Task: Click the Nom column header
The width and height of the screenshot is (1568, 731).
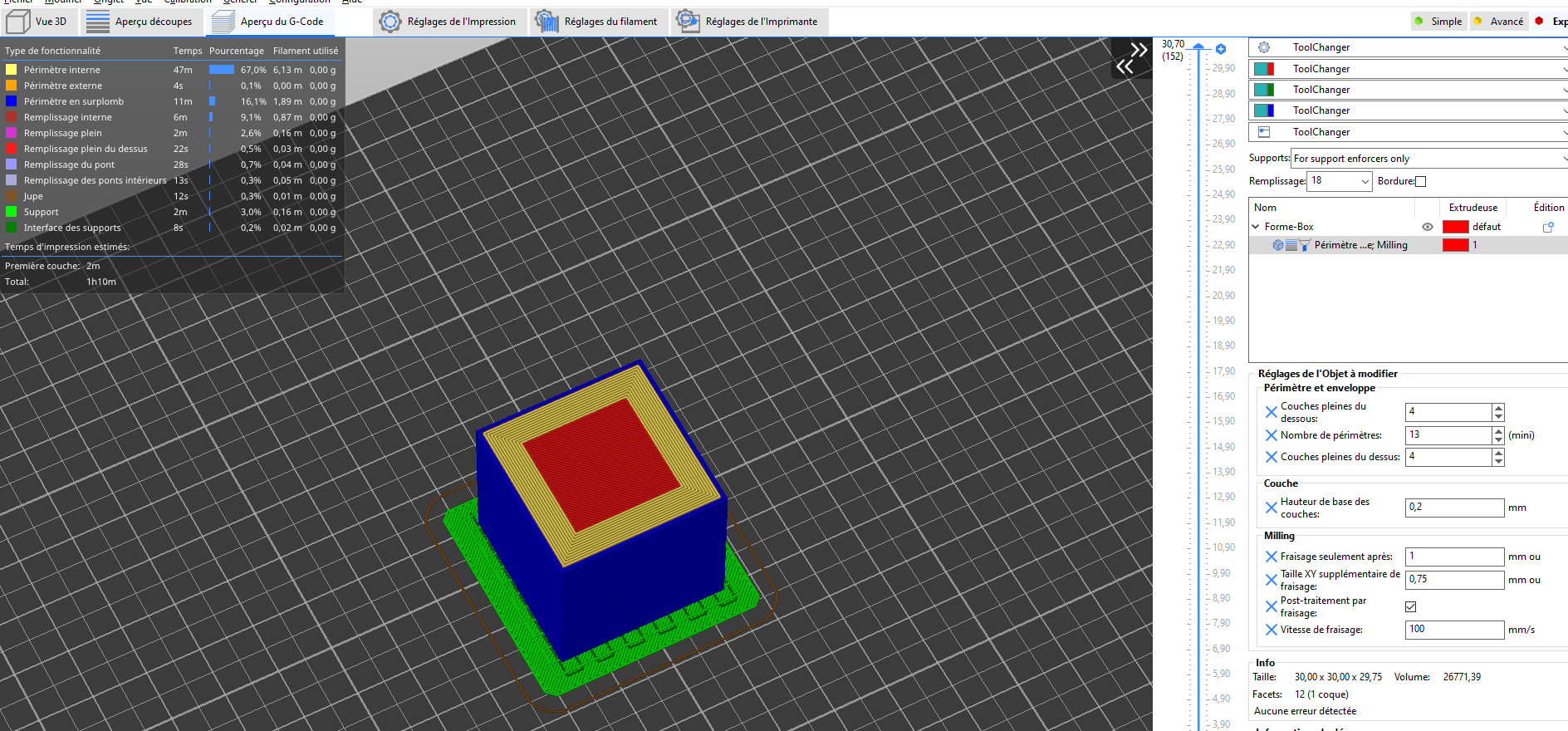Action: click(1265, 208)
